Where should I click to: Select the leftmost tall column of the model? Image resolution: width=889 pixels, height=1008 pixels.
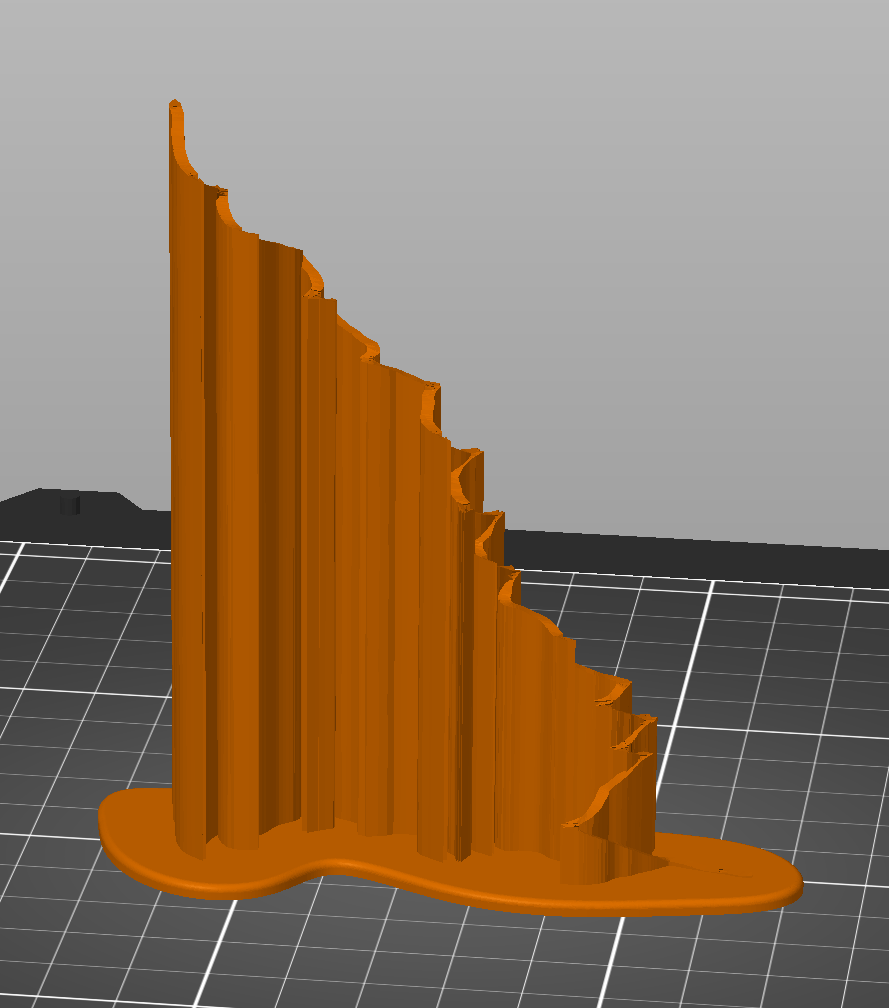click(x=186, y=500)
